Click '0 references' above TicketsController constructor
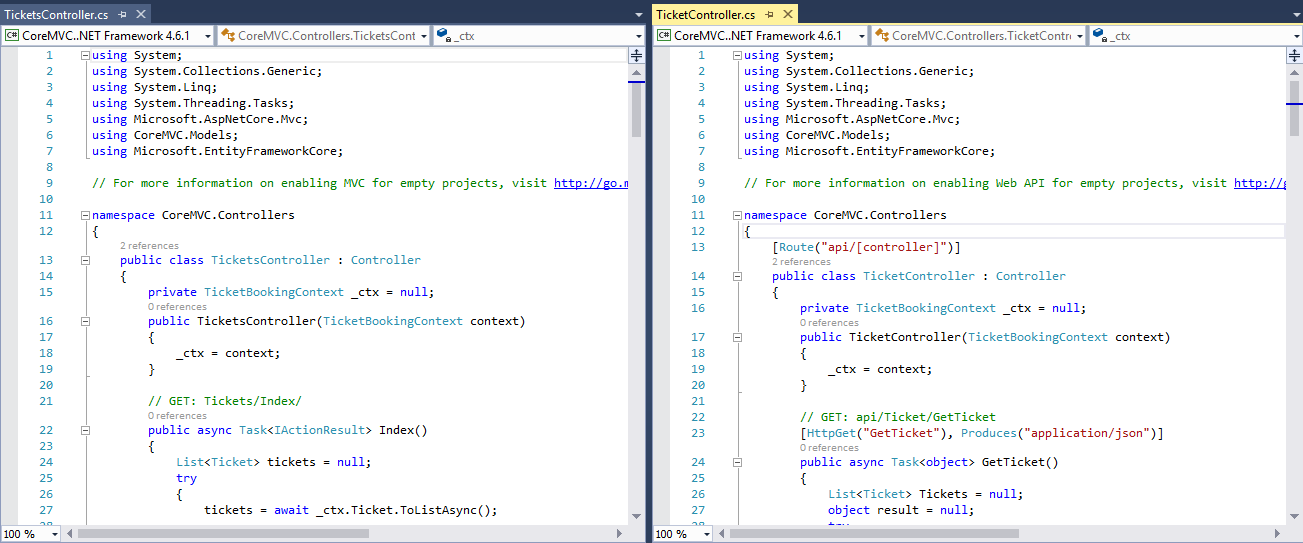1303x543 pixels. point(177,307)
